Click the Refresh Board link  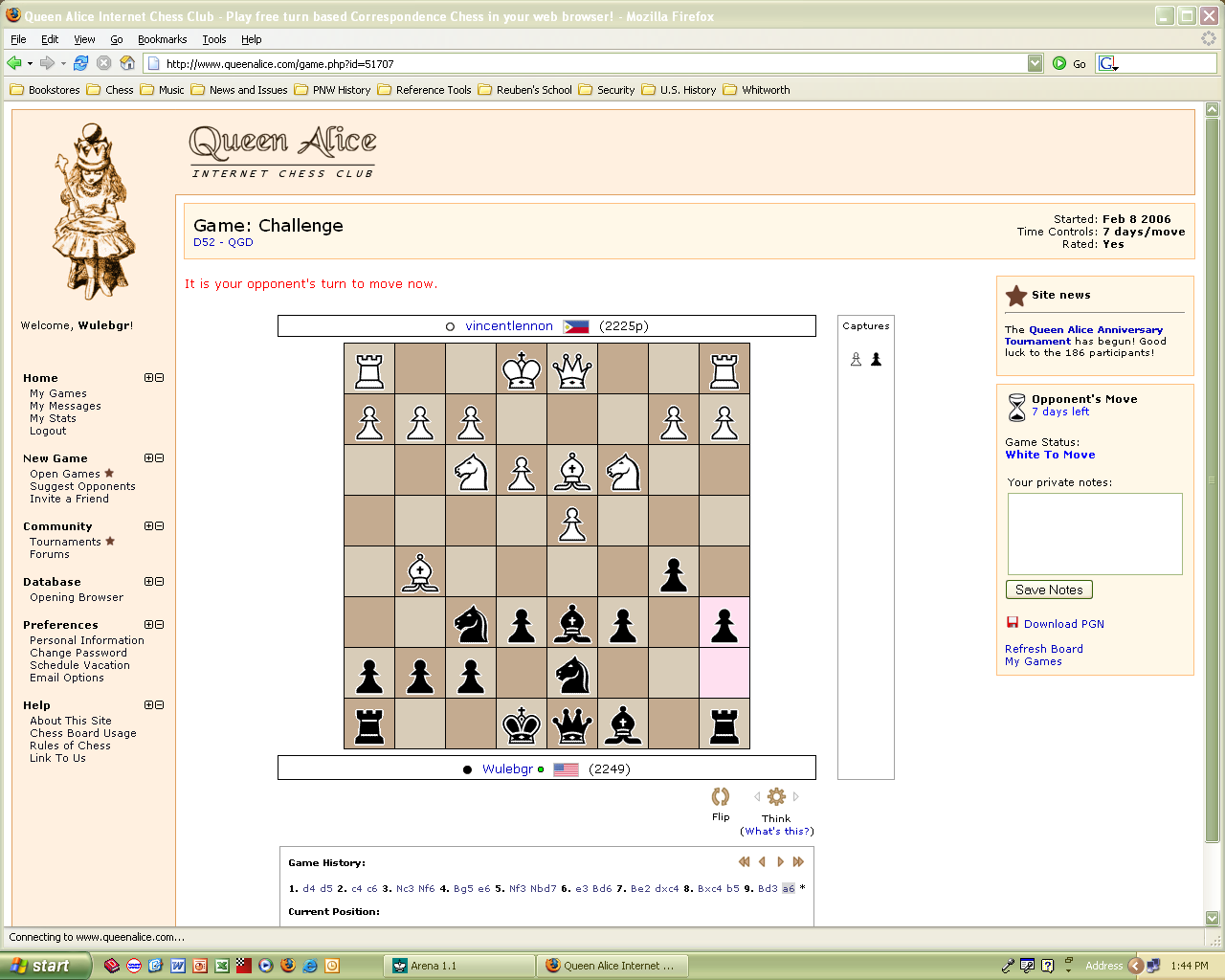[x=1044, y=649]
